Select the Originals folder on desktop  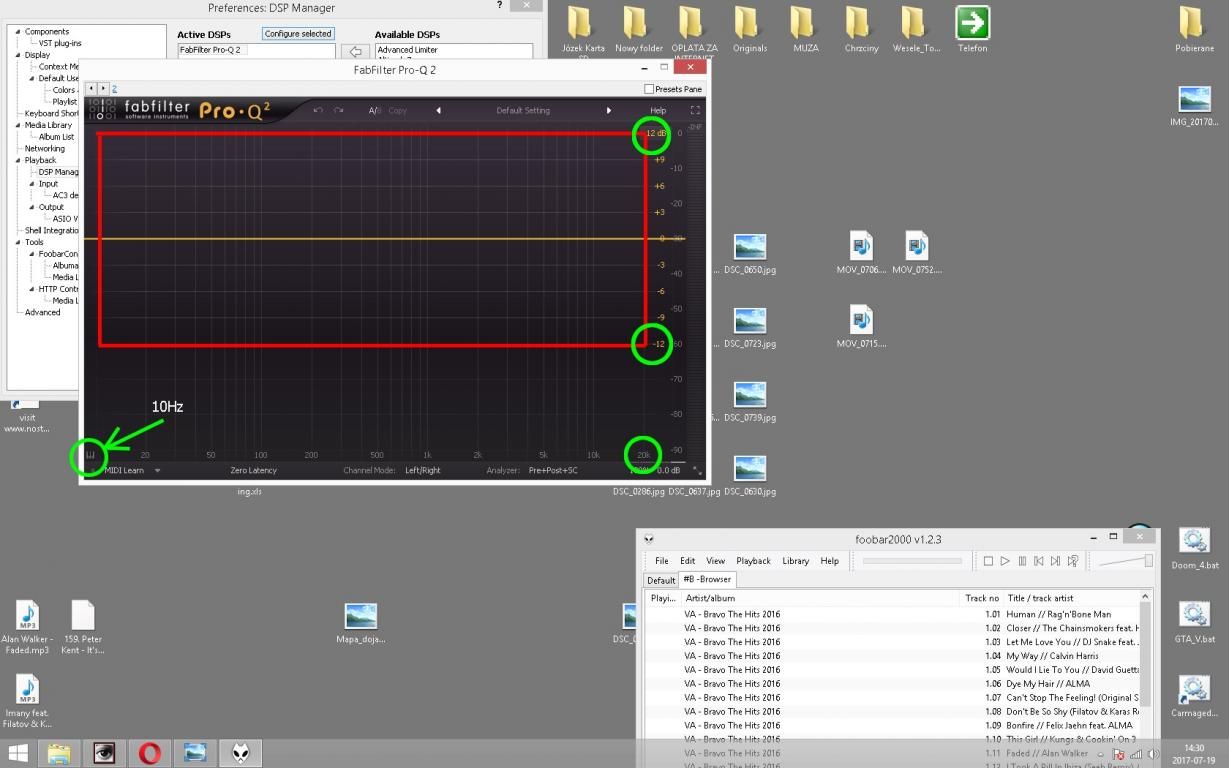click(749, 29)
